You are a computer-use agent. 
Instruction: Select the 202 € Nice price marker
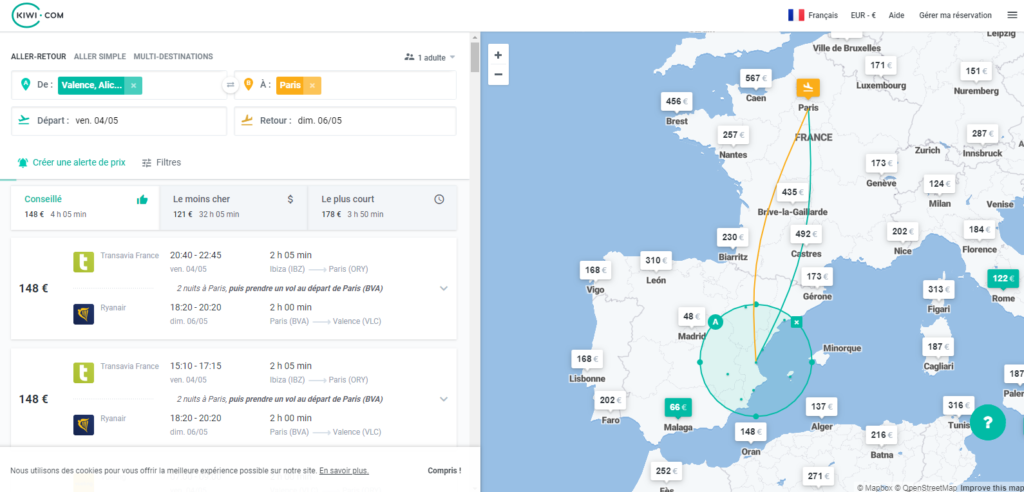tap(903, 231)
